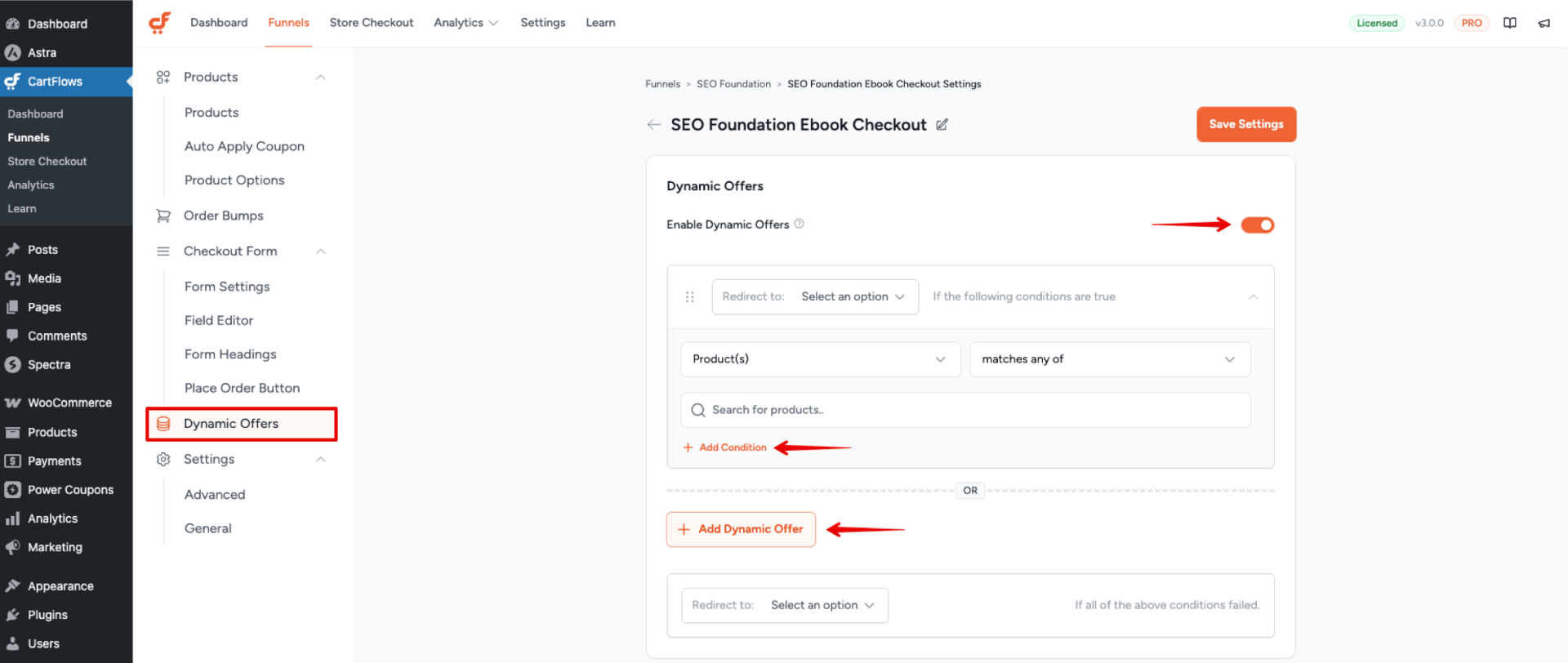Open the top nav Settings tab
The height and width of the screenshot is (663, 1568).
point(543,23)
